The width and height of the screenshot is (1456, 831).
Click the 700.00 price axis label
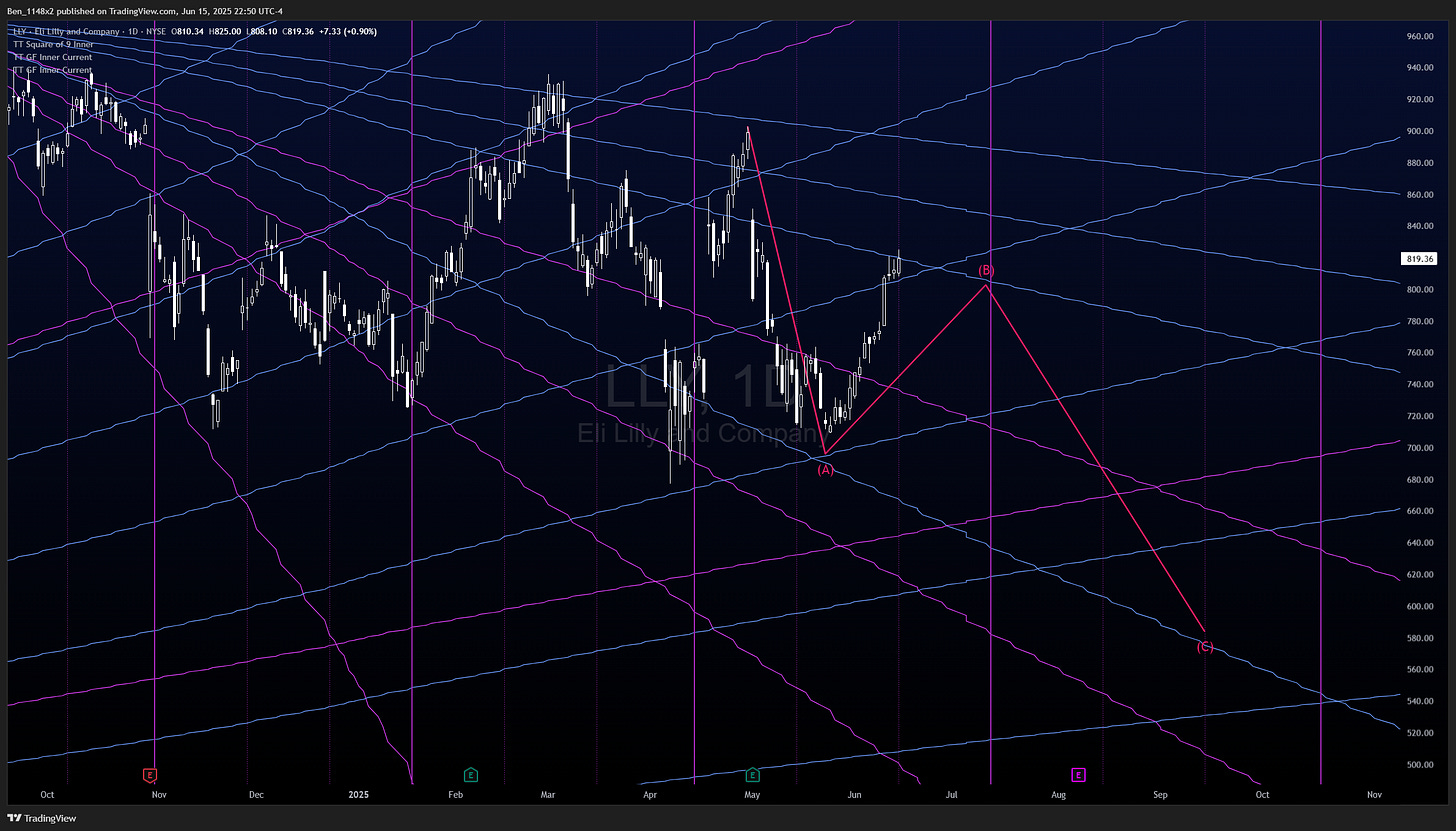(x=1418, y=448)
